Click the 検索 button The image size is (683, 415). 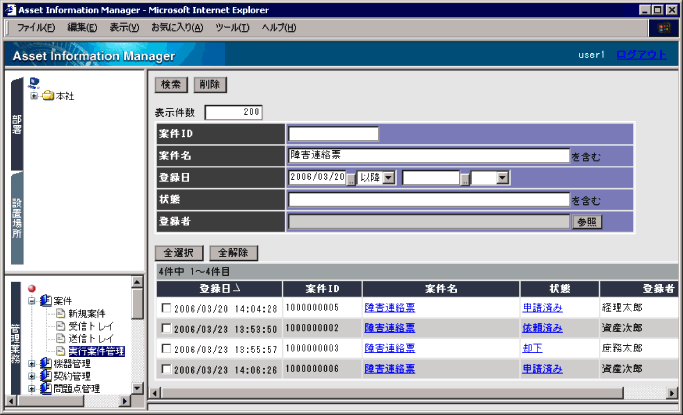(171, 84)
